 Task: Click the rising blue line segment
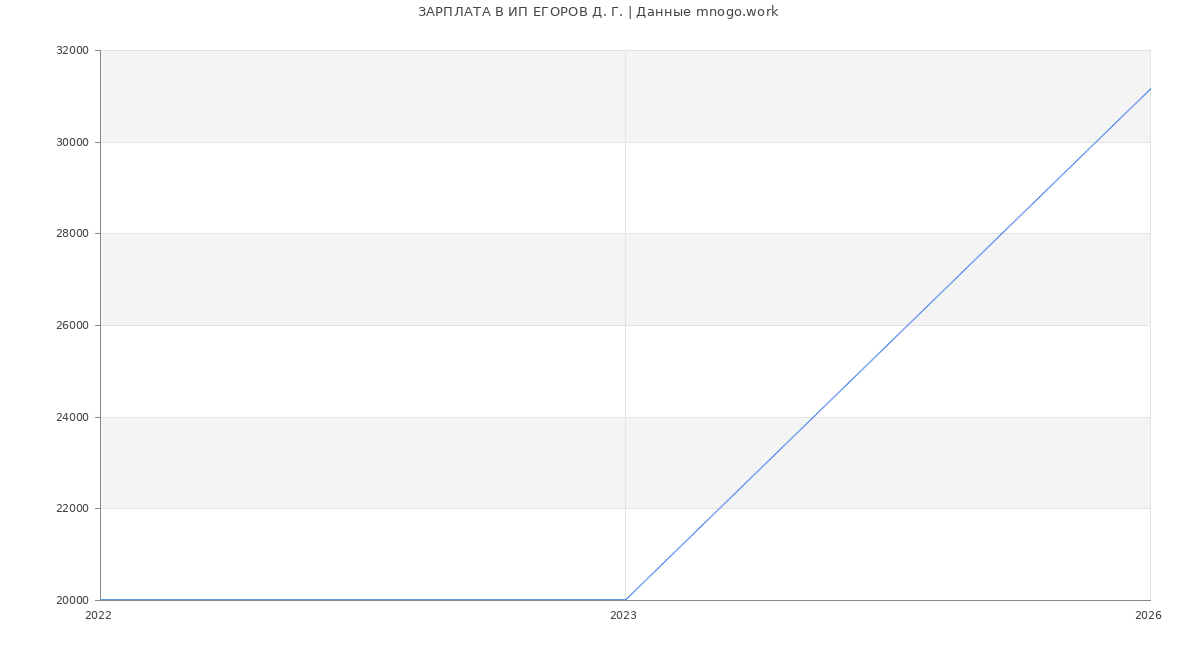pos(888,344)
